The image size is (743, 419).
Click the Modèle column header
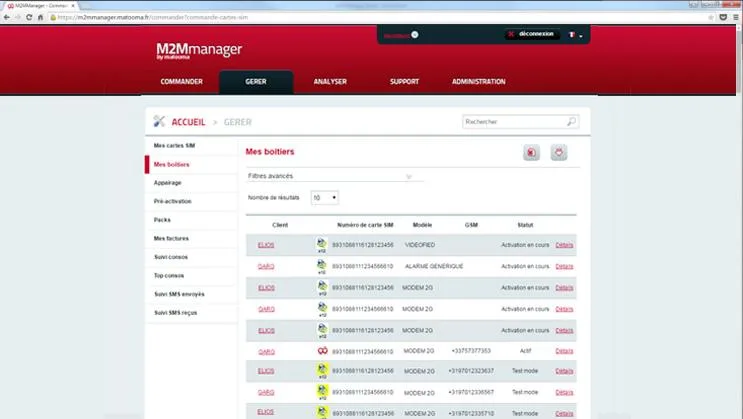pos(422,225)
